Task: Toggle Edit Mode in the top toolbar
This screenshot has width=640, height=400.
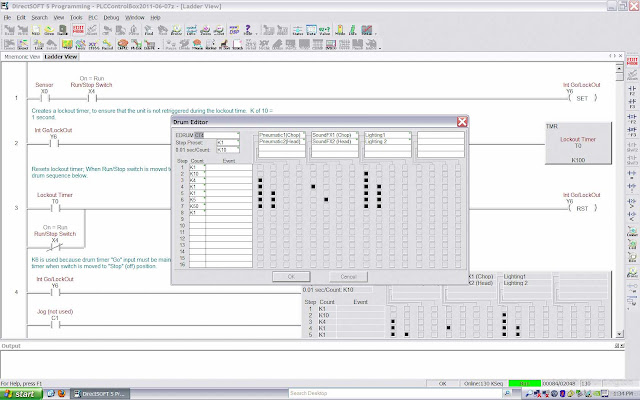Action: point(78,30)
